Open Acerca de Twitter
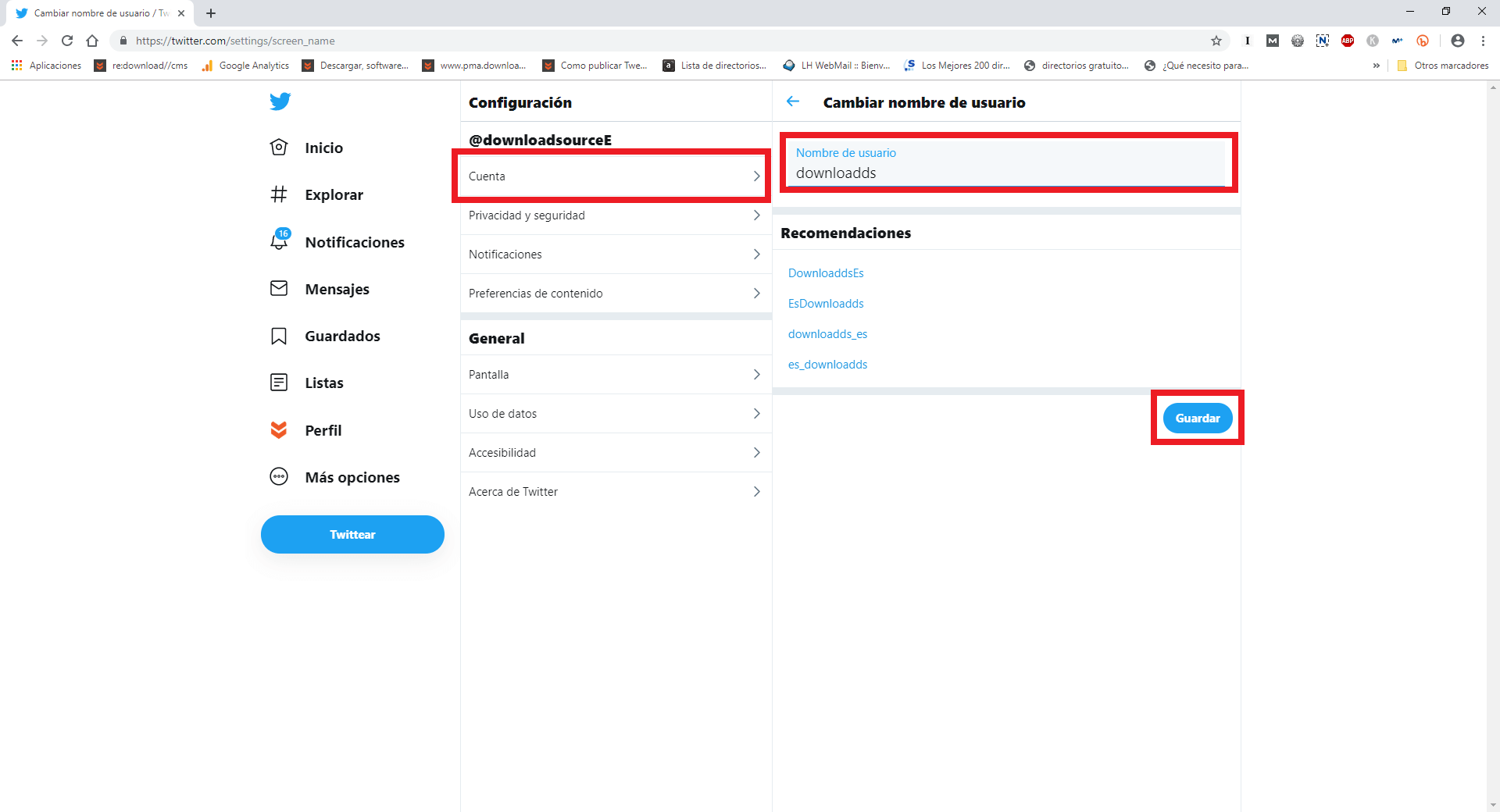The height and width of the screenshot is (812, 1500). (616, 492)
